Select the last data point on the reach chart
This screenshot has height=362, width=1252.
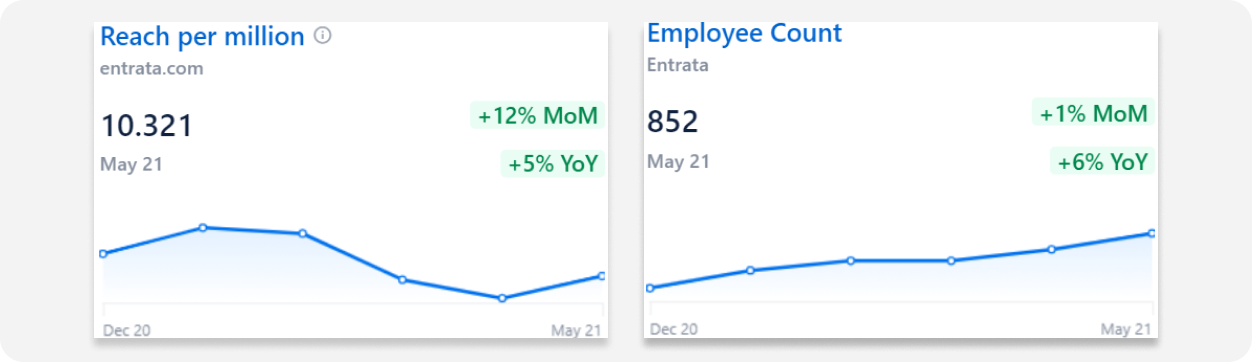tap(602, 276)
